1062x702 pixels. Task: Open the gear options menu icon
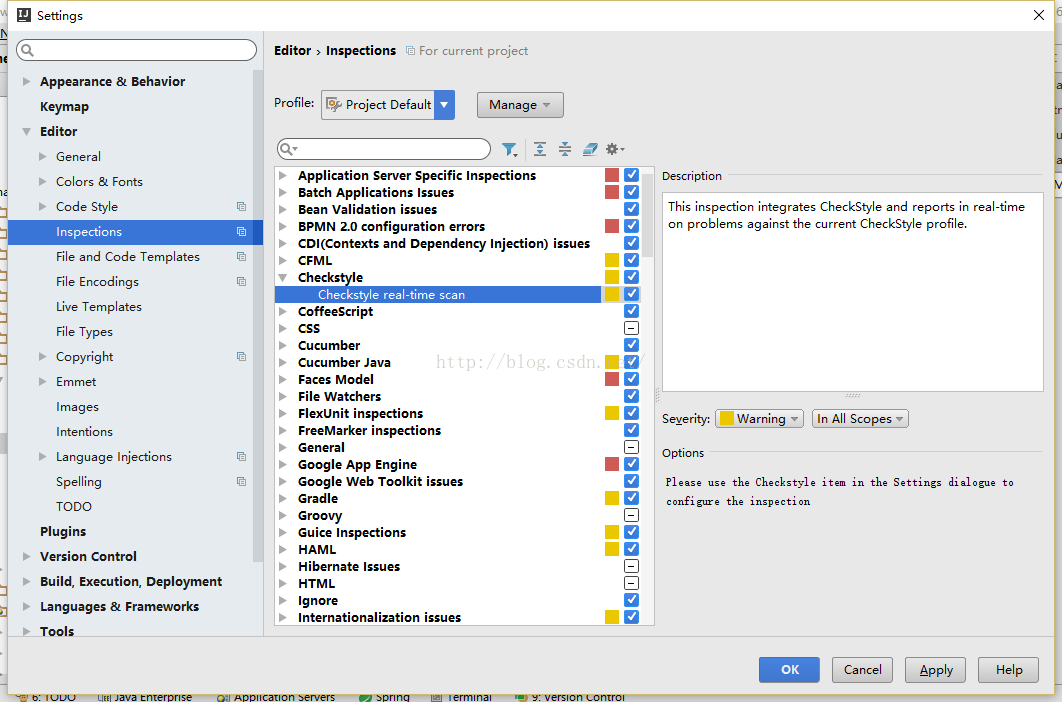(615, 149)
